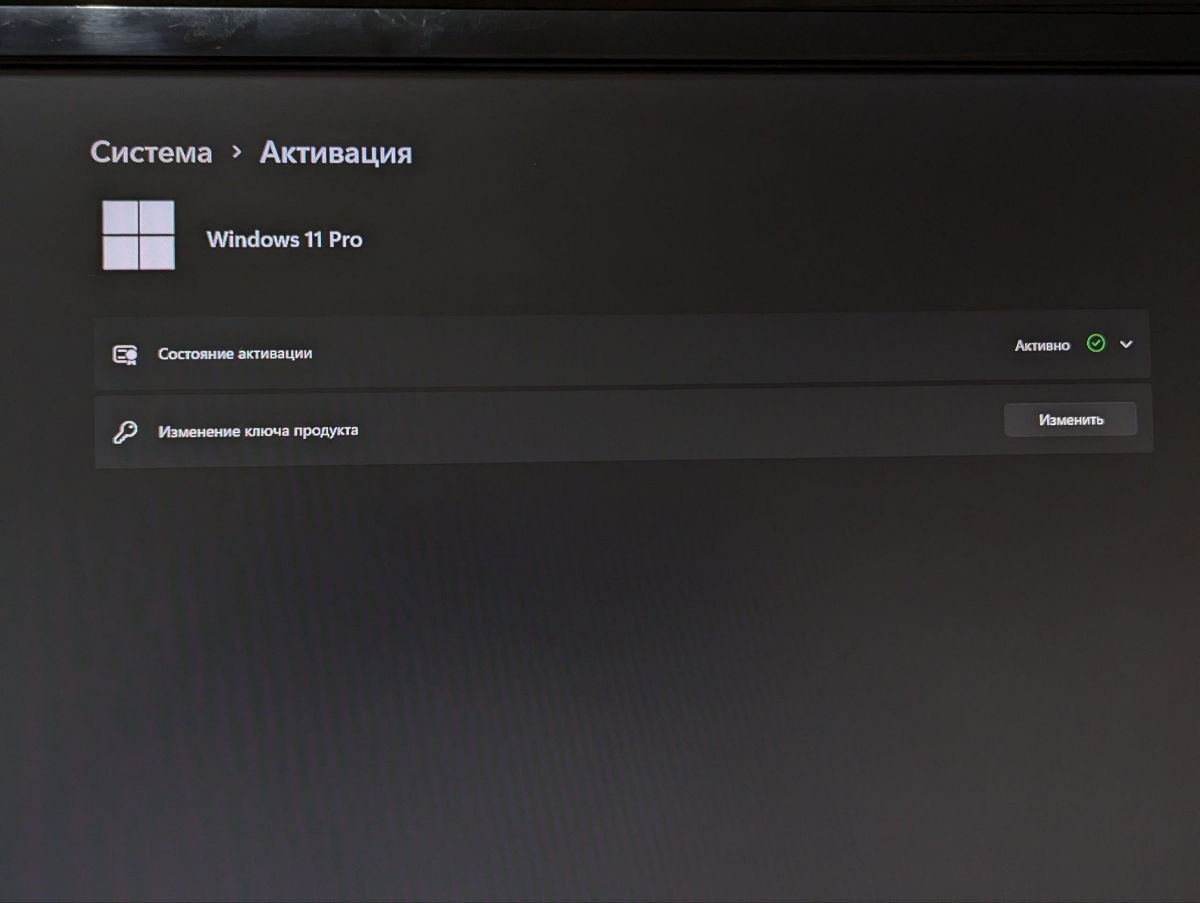Click the Активно status text
This screenshot has width=1200, height=903.
(1042, 345)
